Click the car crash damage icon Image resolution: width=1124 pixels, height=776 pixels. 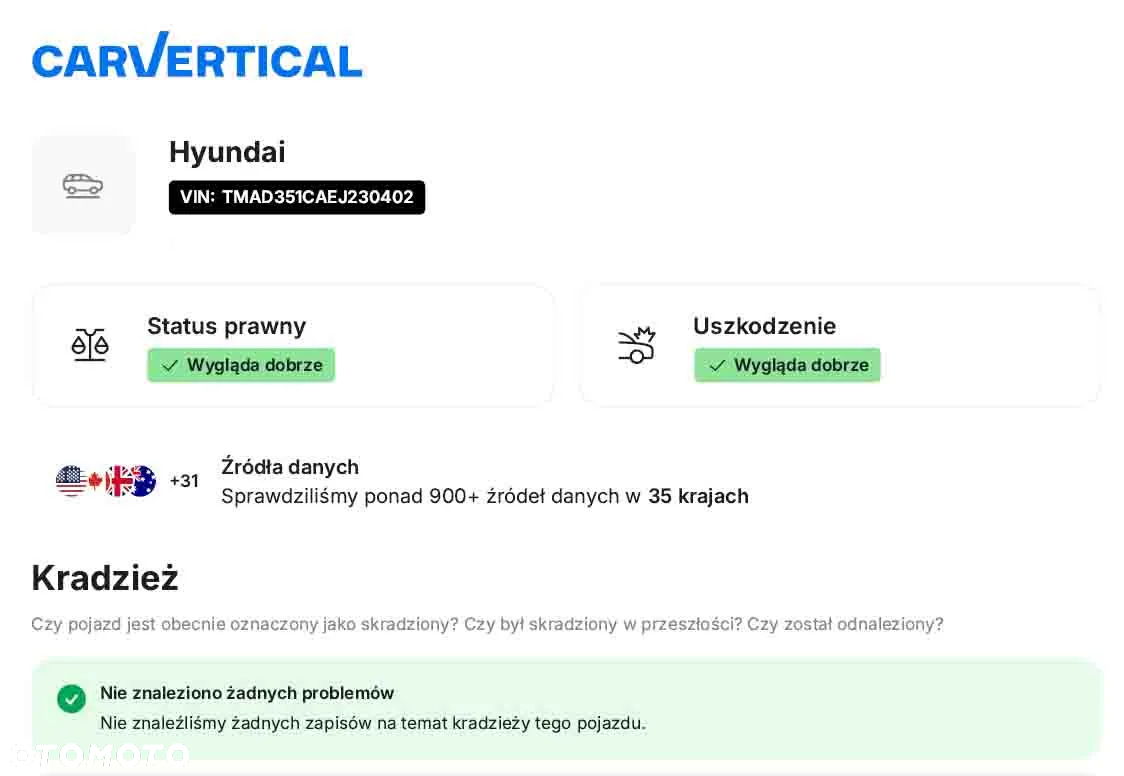click(637, 345)
